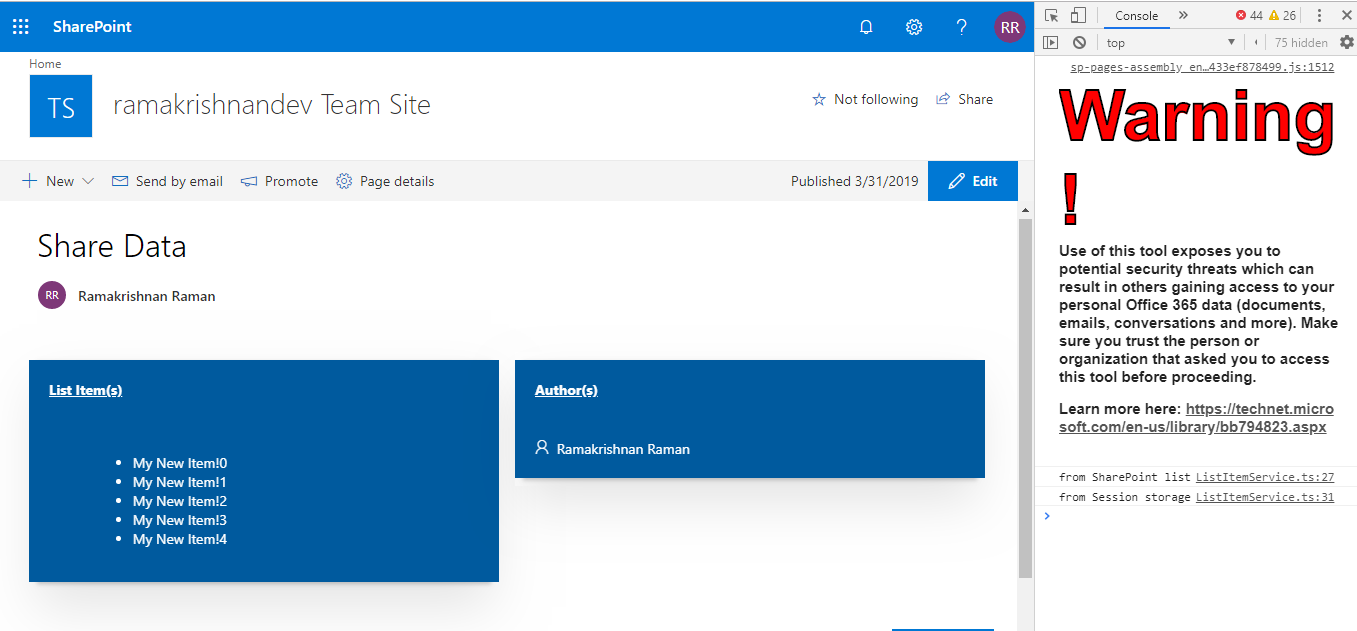Click the Published 3/31/2019 status text
This screenshot has height=631, width=1357.
pyautogui.click(x=854, y=181)
